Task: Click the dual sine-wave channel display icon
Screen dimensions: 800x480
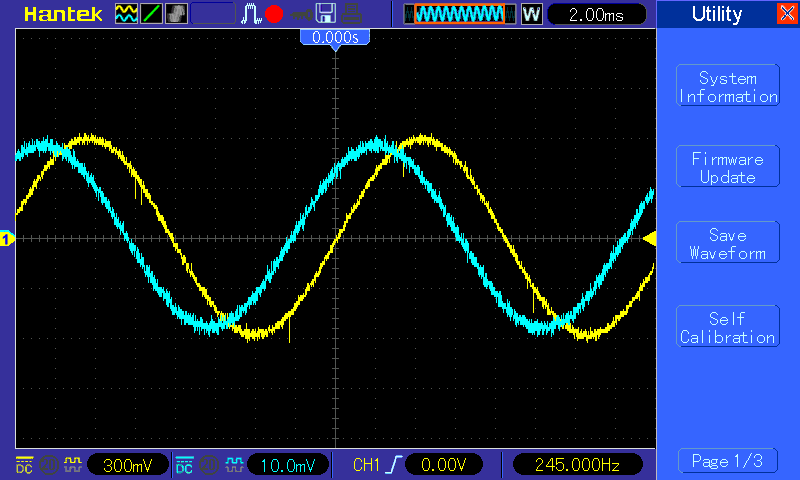Action: 126,14
